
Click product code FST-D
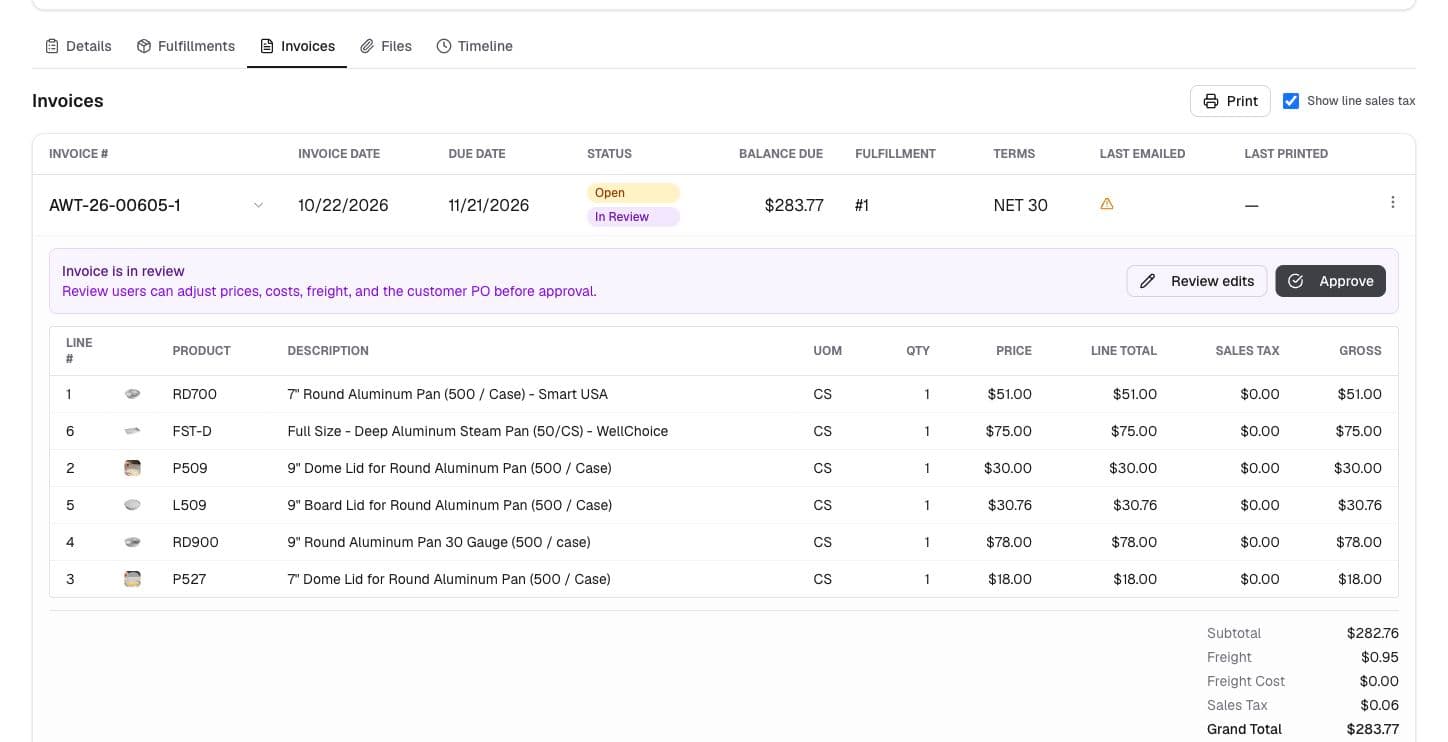point(194,431)
